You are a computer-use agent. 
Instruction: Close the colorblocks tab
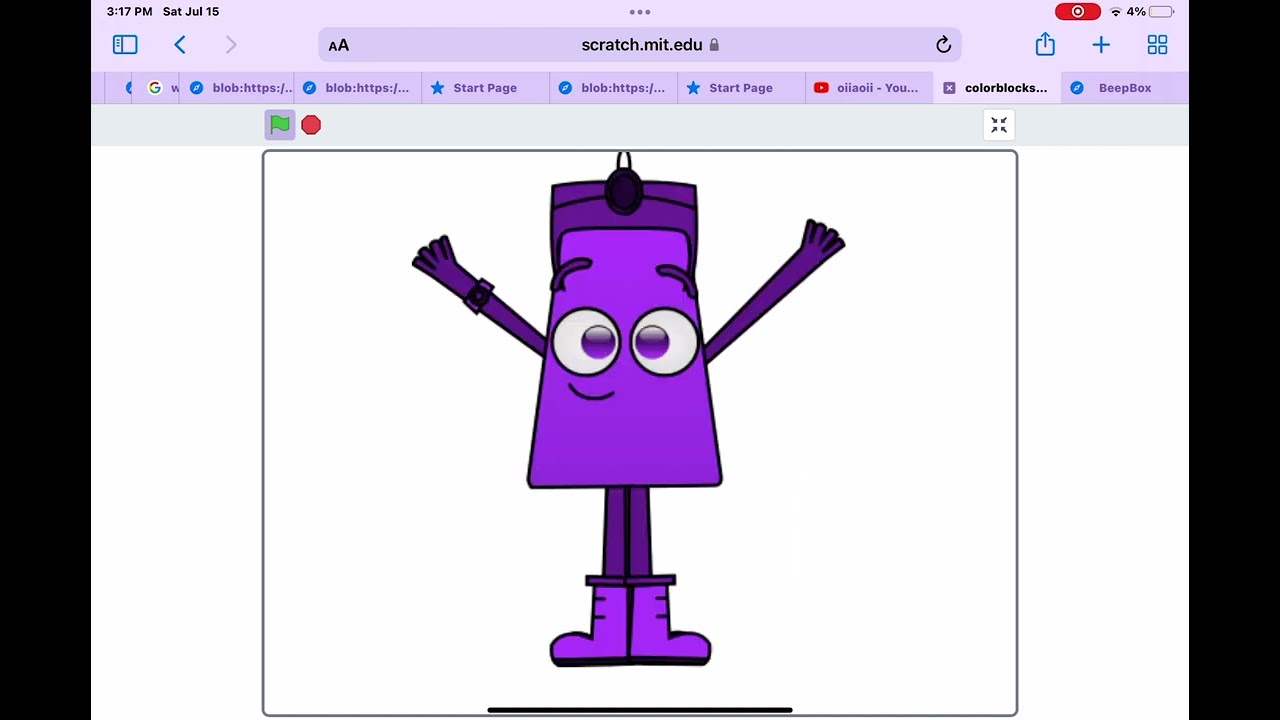click(x=949, y=88)
